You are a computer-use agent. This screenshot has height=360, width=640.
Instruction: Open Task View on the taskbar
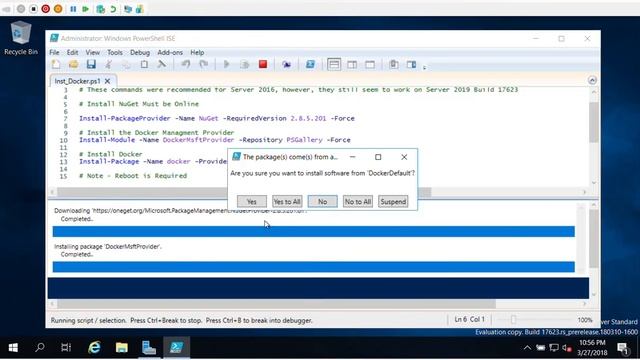[x=66, y=347]
